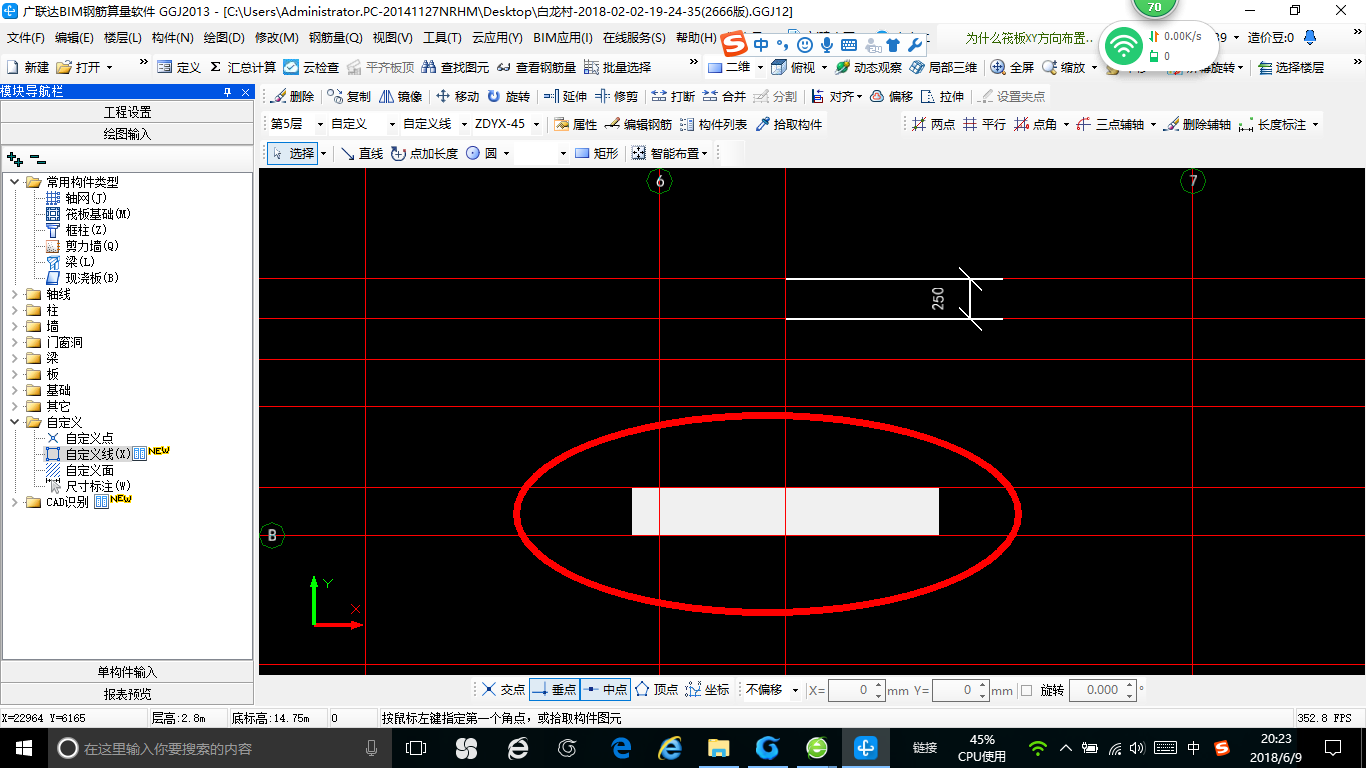Select the 延伸 extend tool

coord(565,97)
